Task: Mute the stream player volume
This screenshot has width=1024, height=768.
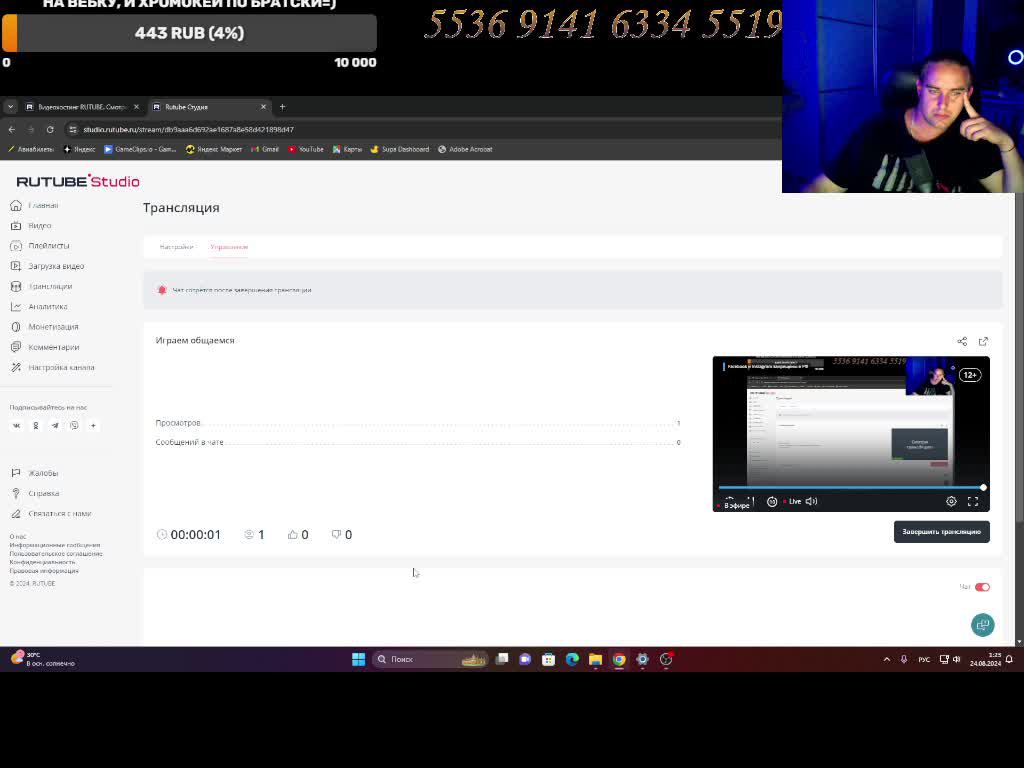Action: pos(812,502)
